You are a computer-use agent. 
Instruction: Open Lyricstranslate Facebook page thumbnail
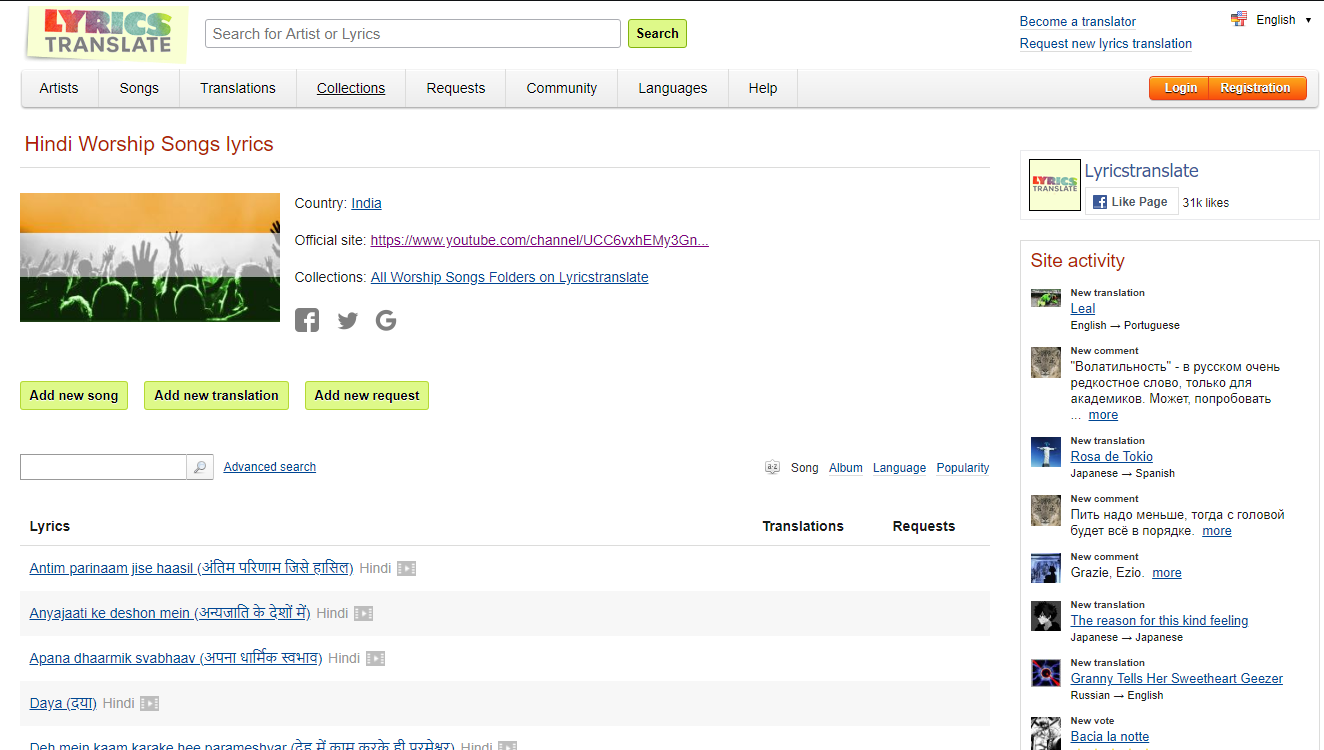tap(1055, 185)
